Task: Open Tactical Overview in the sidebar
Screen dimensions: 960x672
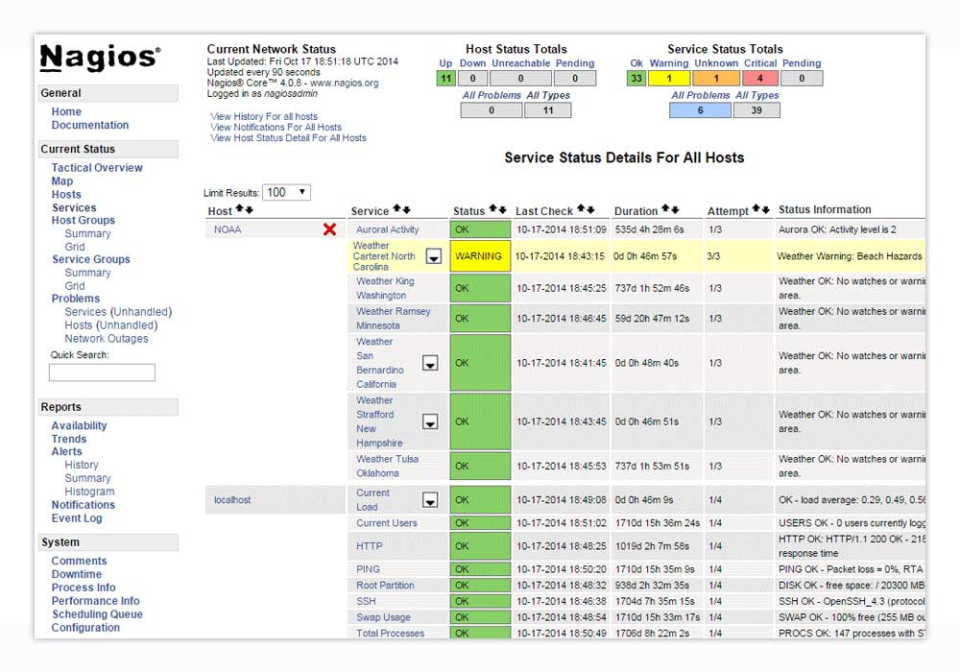Action: click(x=97, y=168)
